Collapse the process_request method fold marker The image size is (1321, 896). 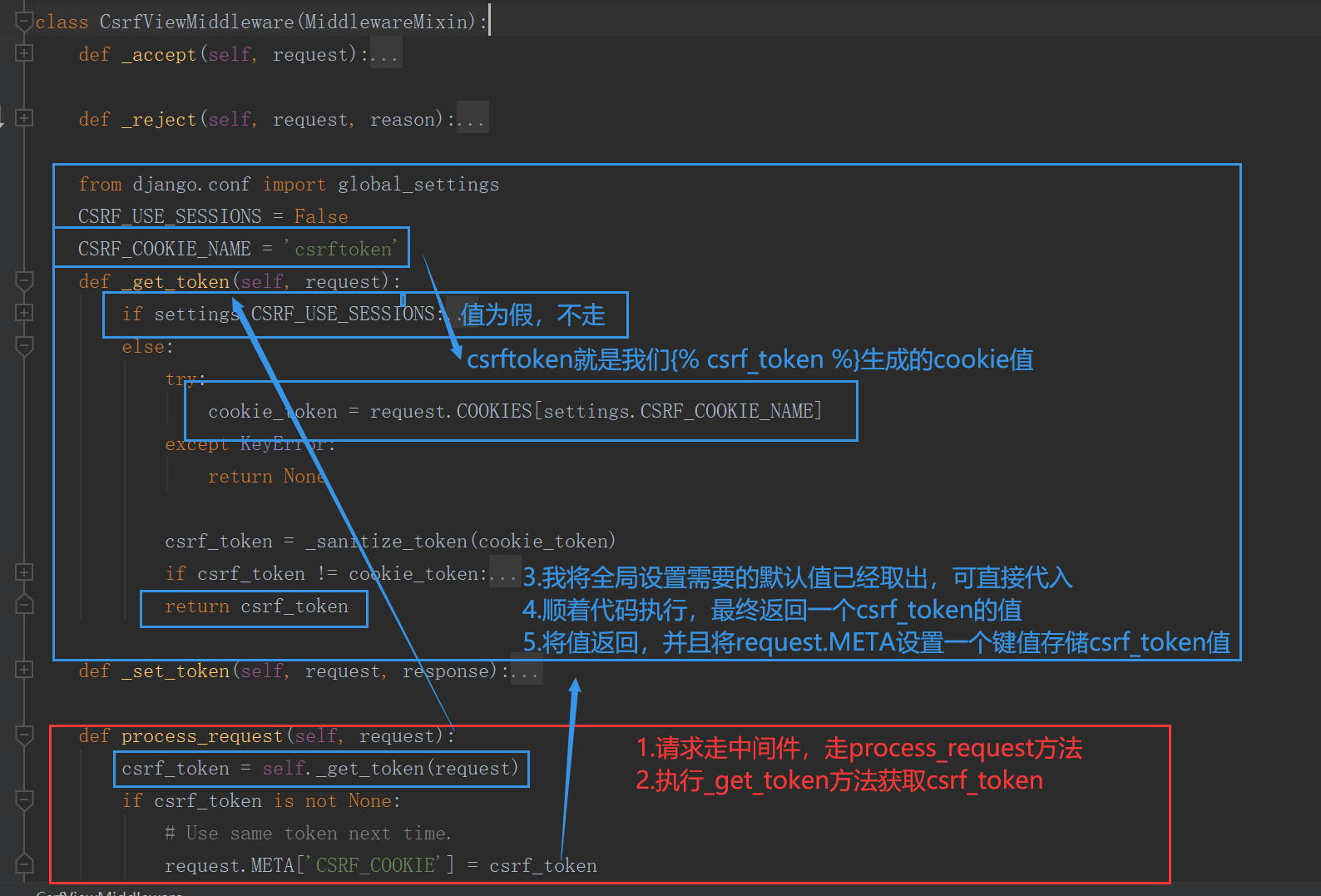[24, 735]
